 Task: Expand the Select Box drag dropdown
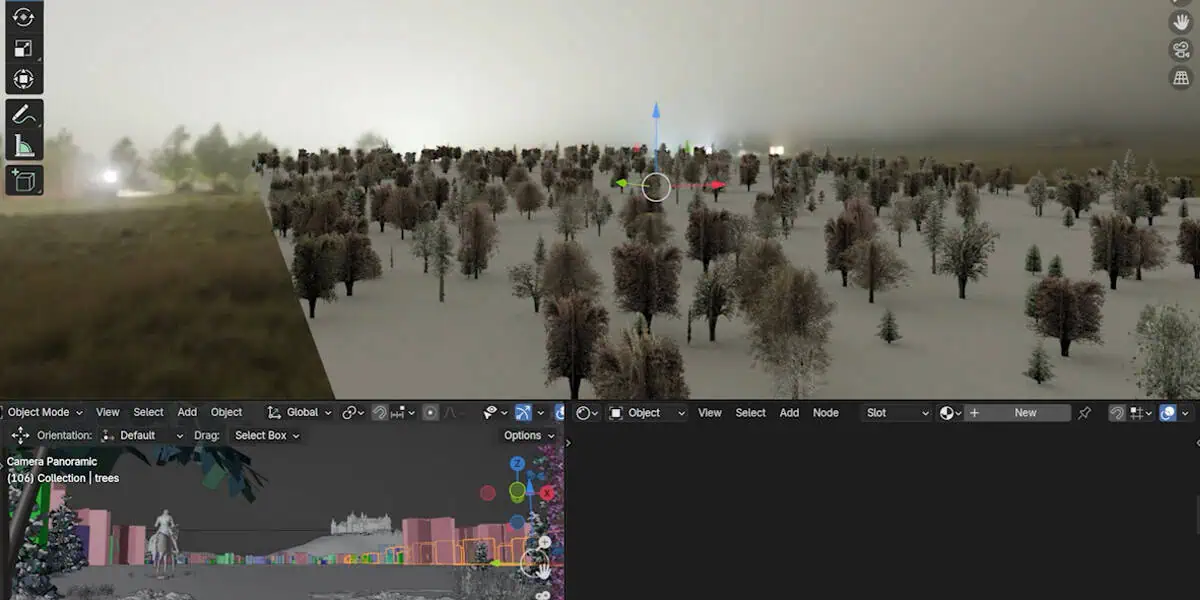tap(266, 435)
